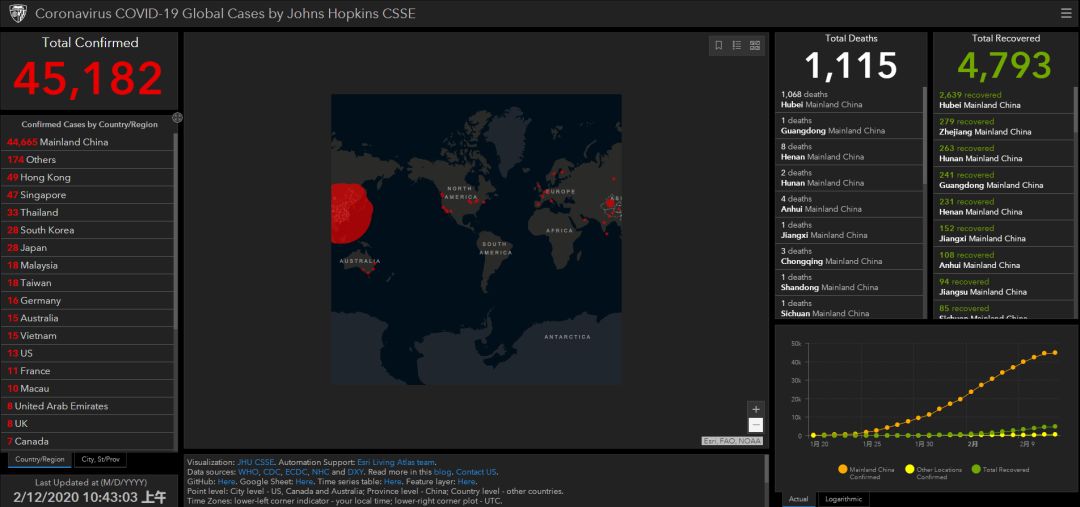
Task: Click the expand icon beside Confirmed Cases panel
Action: [177, 118]
